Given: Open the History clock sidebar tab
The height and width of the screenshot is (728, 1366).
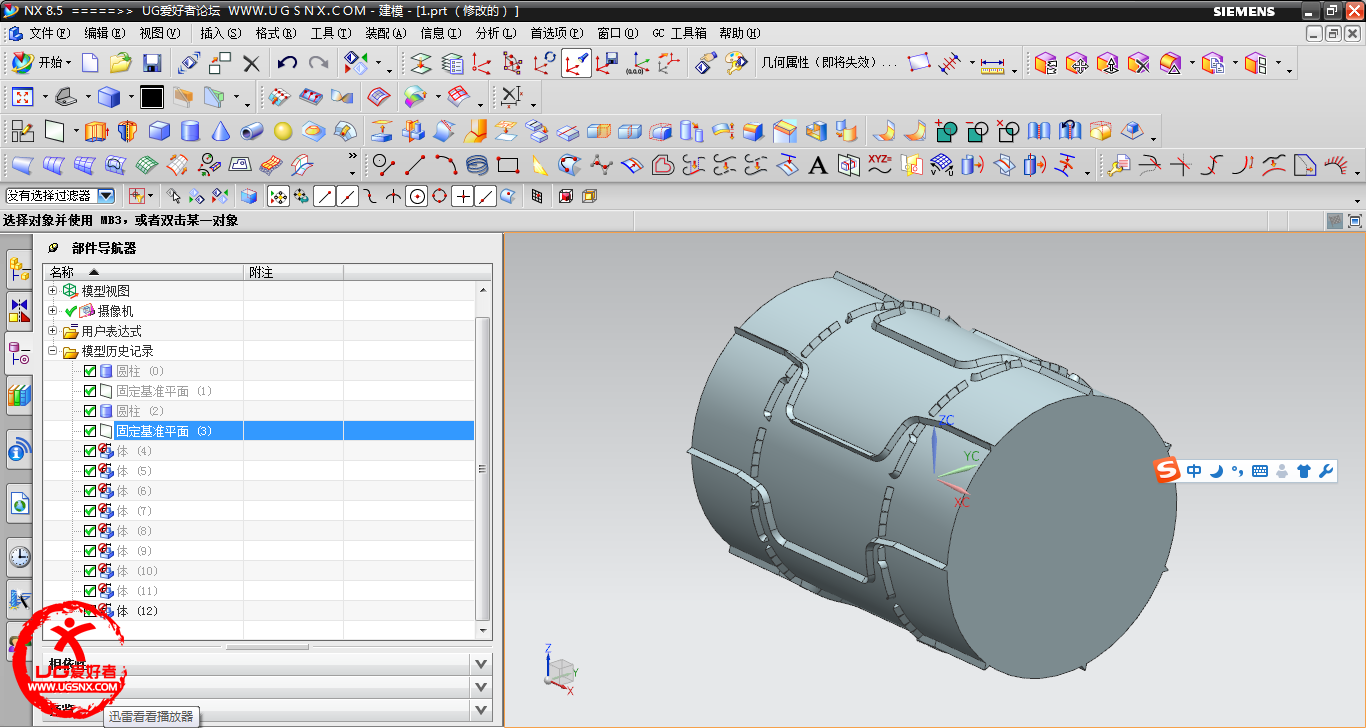Looking at the screenshot, I should tap(19, 556).
